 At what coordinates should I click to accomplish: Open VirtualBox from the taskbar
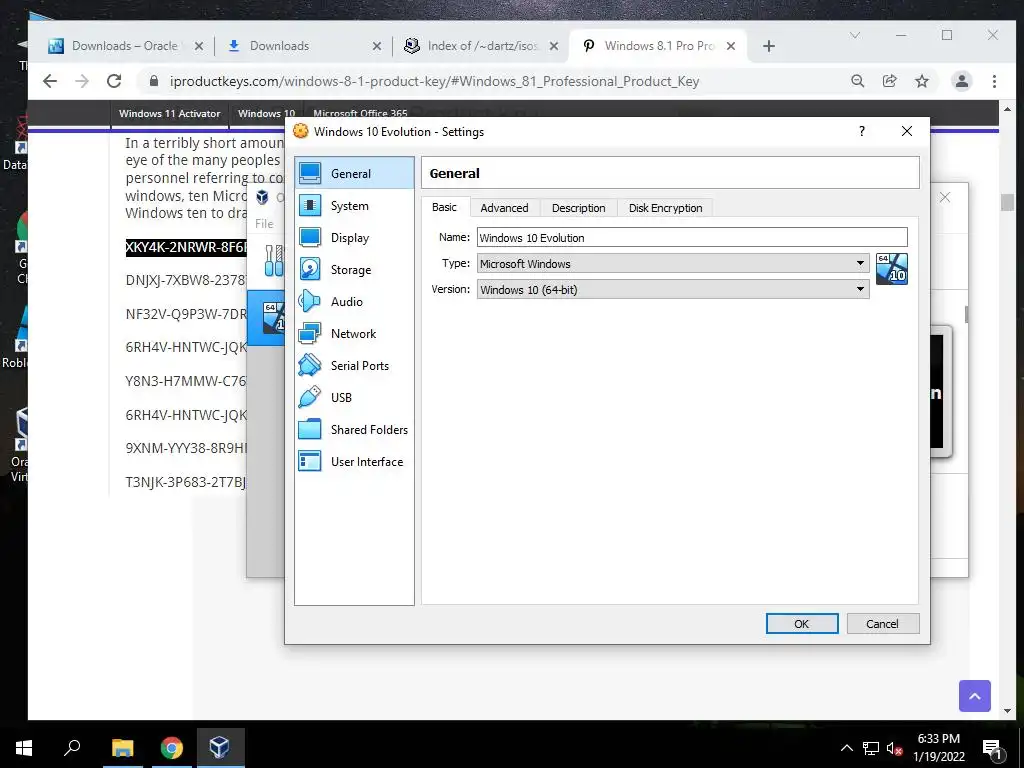click(x=219, y=748)
